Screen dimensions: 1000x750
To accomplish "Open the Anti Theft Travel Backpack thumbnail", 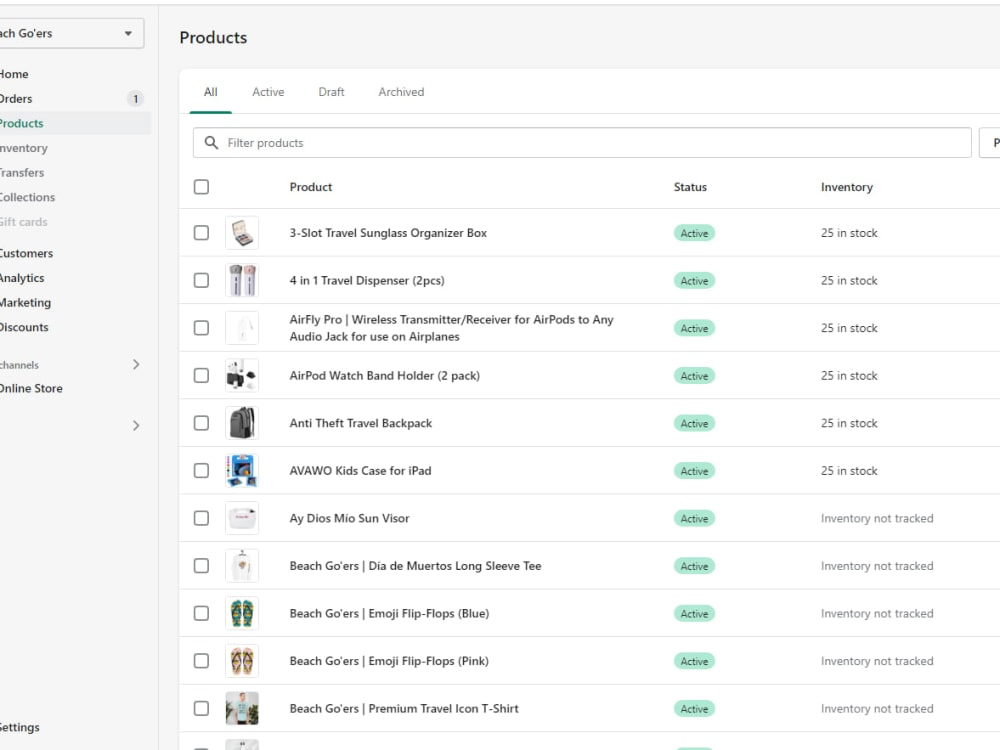I will [242, 423].
